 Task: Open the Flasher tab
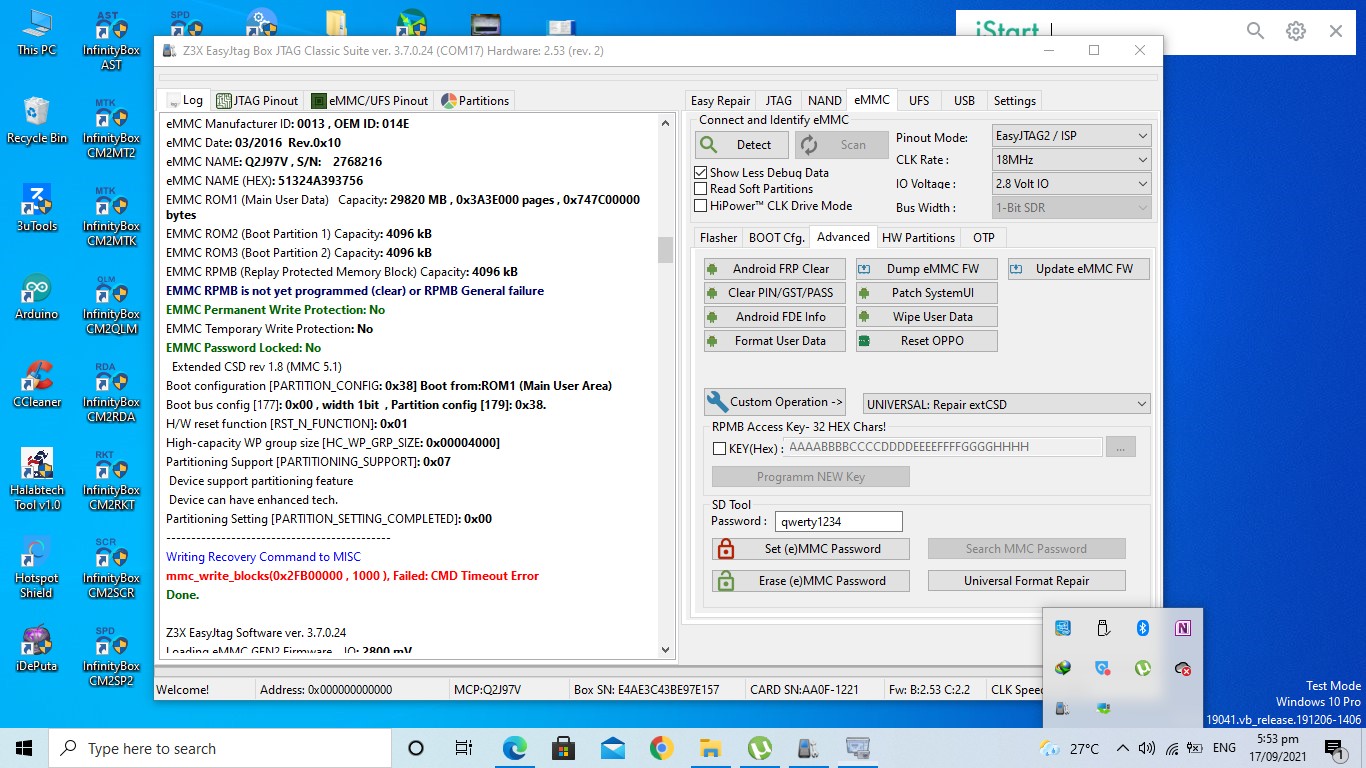click(718, 237)
